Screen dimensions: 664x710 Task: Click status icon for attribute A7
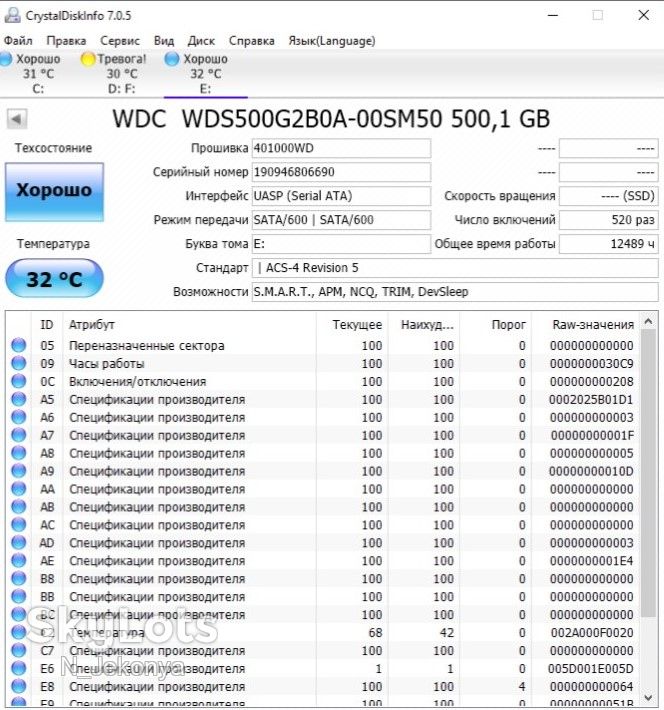point(19,435)
